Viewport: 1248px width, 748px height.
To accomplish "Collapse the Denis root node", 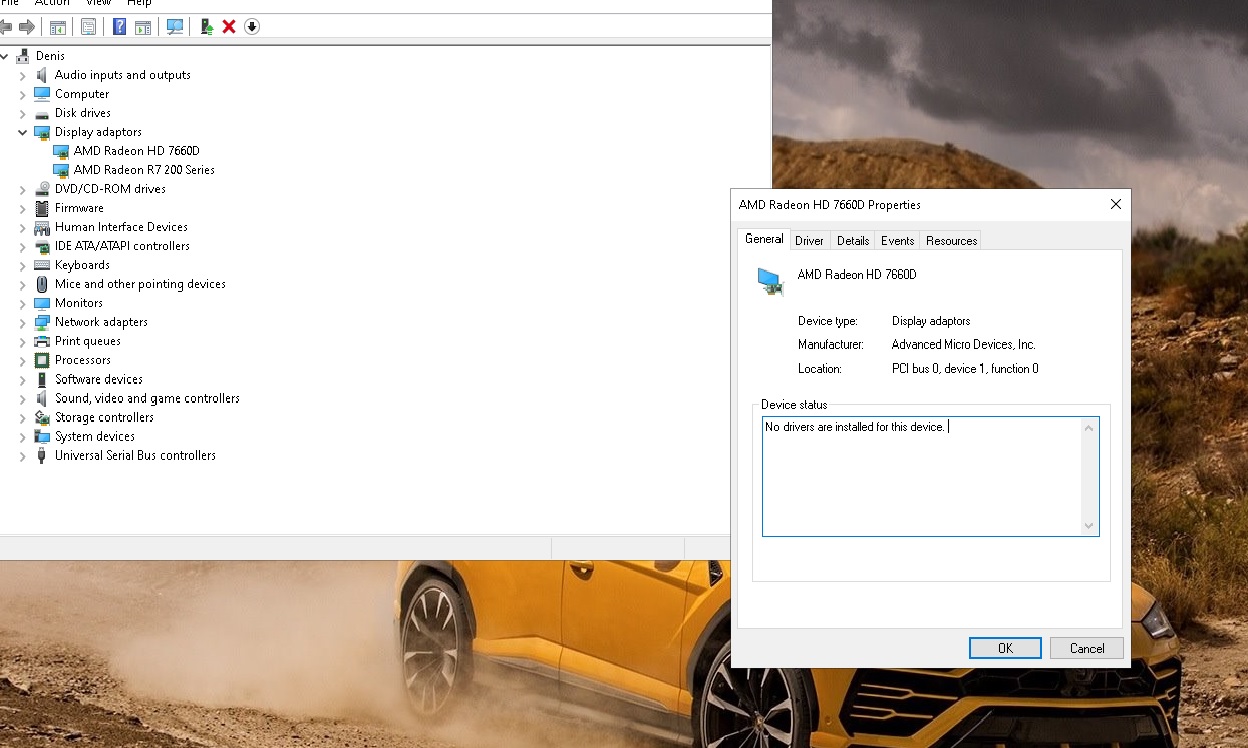I will click(4, 56).
